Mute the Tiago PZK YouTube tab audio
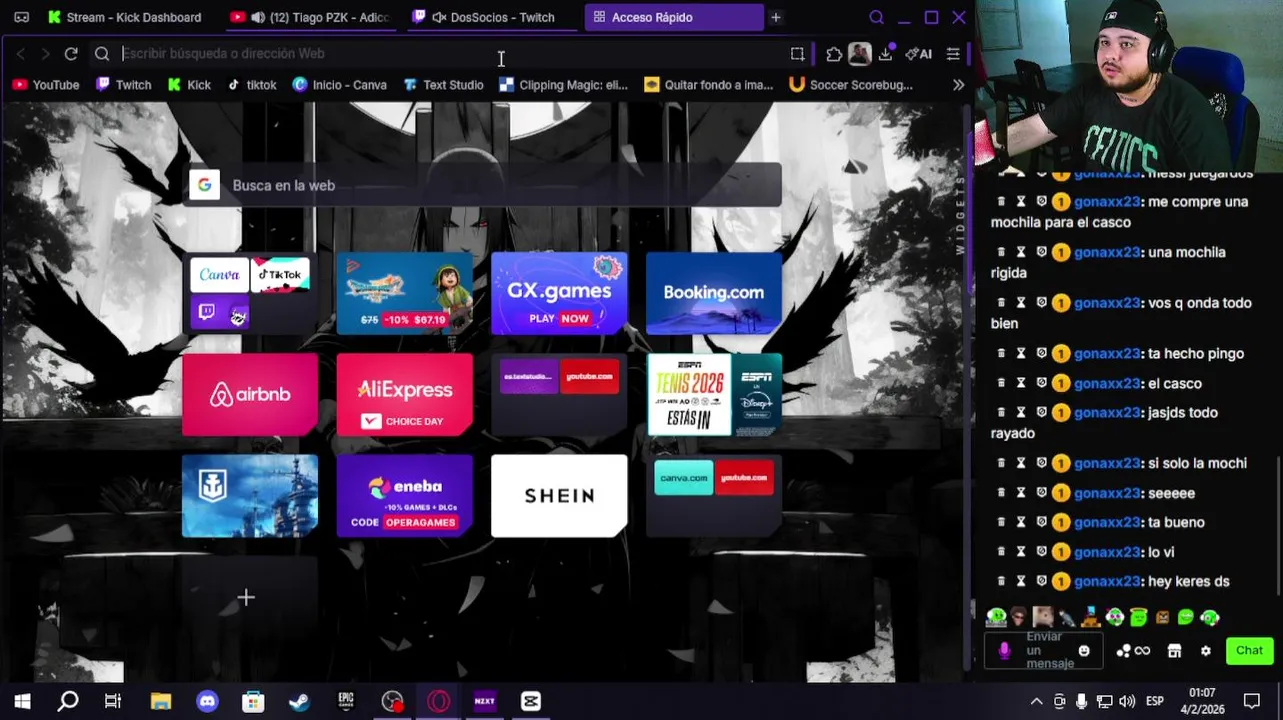 [258, 17]
